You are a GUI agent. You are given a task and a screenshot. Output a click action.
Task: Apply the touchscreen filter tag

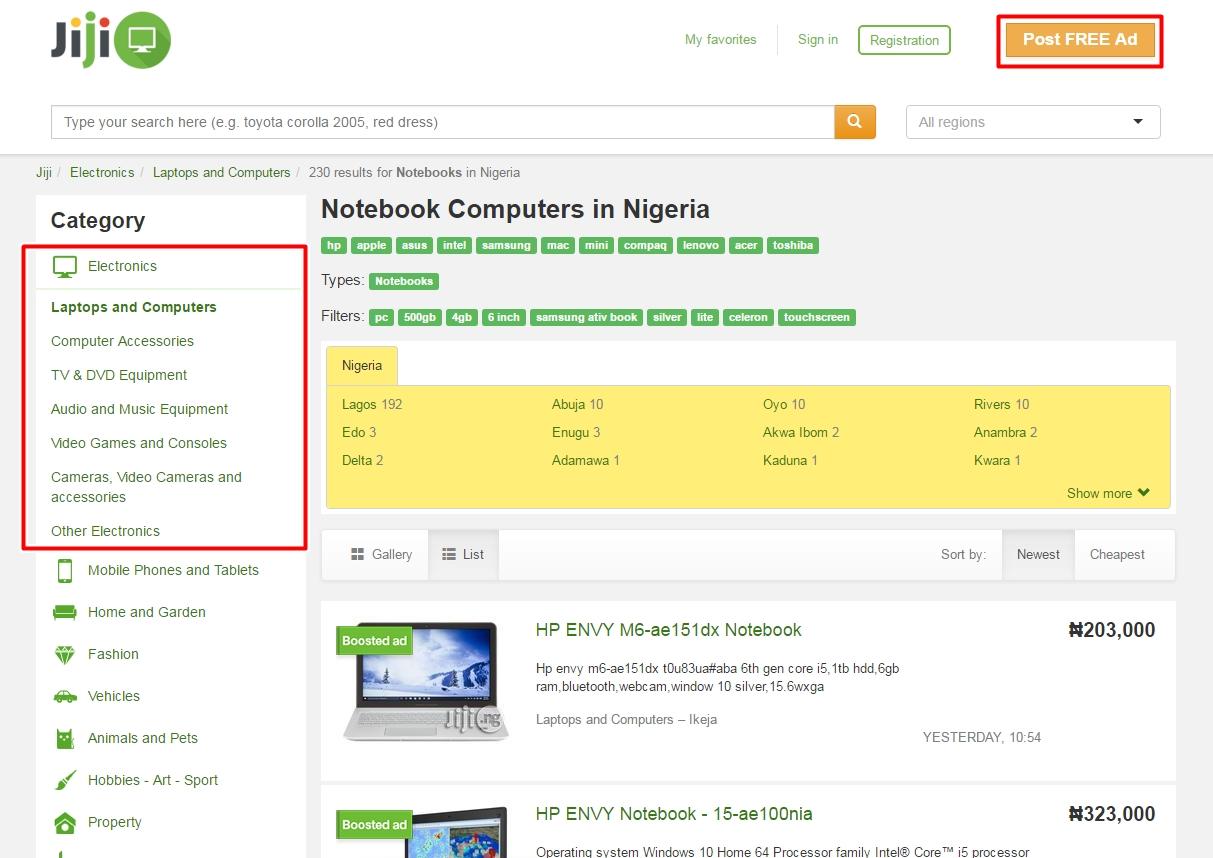[x=817, y=317]
